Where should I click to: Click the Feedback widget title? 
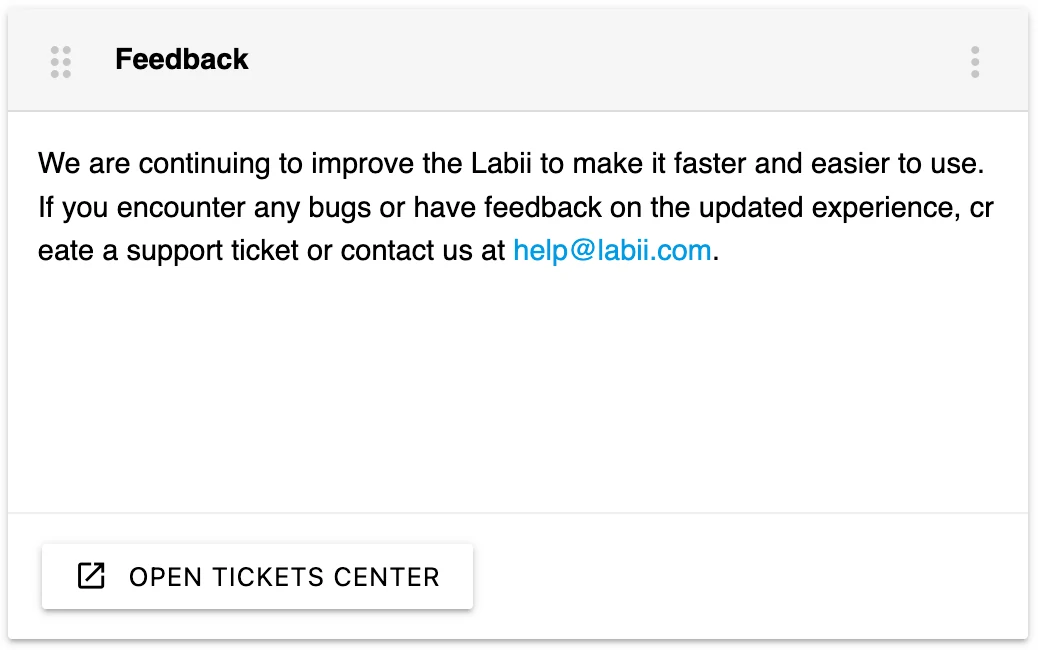[x=181, y=60]
